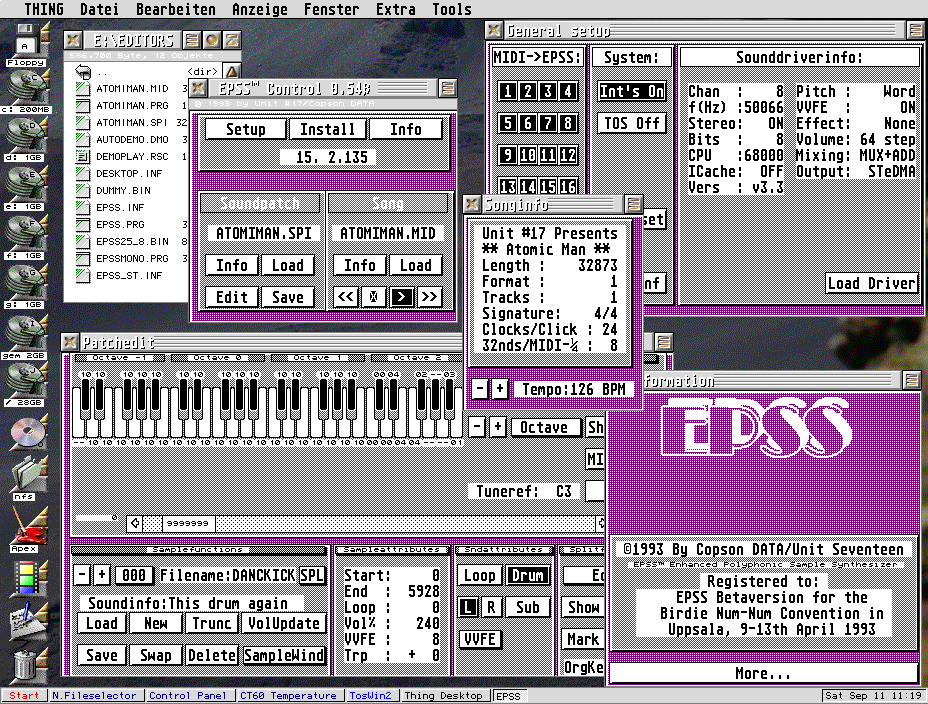Decrease the sample number 000 with minus

click(82, 574)
